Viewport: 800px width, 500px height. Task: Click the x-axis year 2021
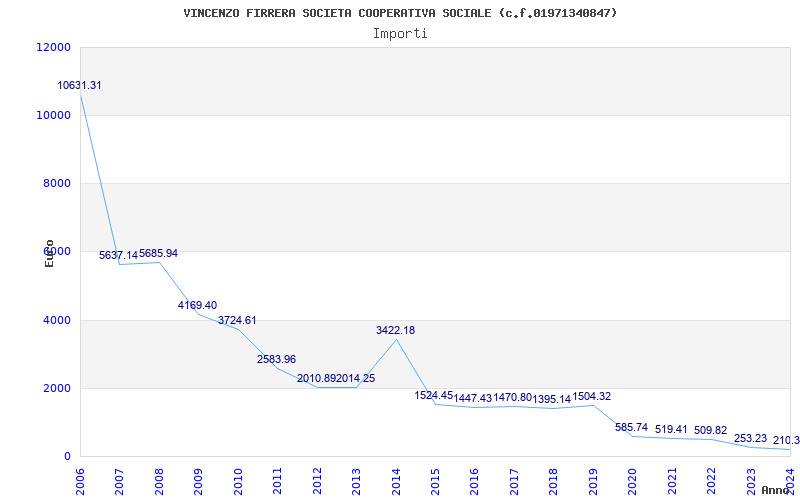point(672,482)
